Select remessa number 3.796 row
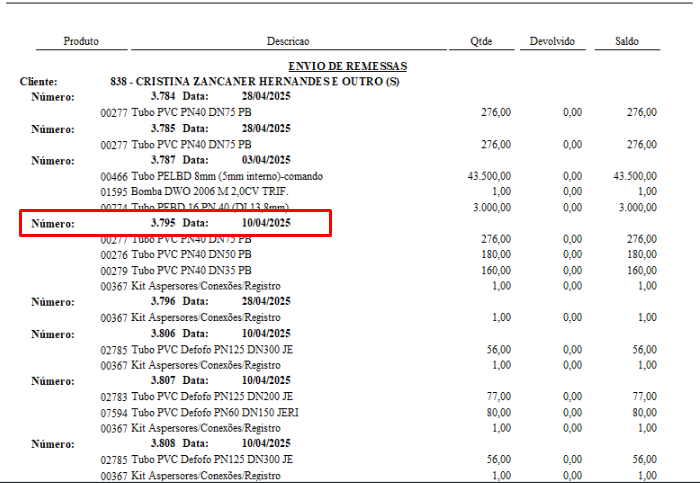 (x=161, y=302)
